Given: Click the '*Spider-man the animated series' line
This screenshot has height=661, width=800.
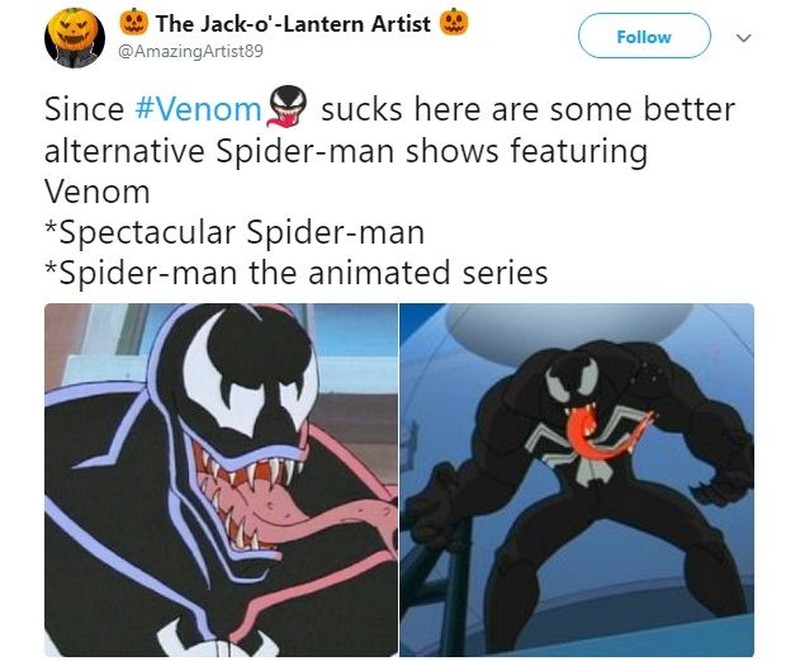Looking at the screenshot, I should click(296, 273).
